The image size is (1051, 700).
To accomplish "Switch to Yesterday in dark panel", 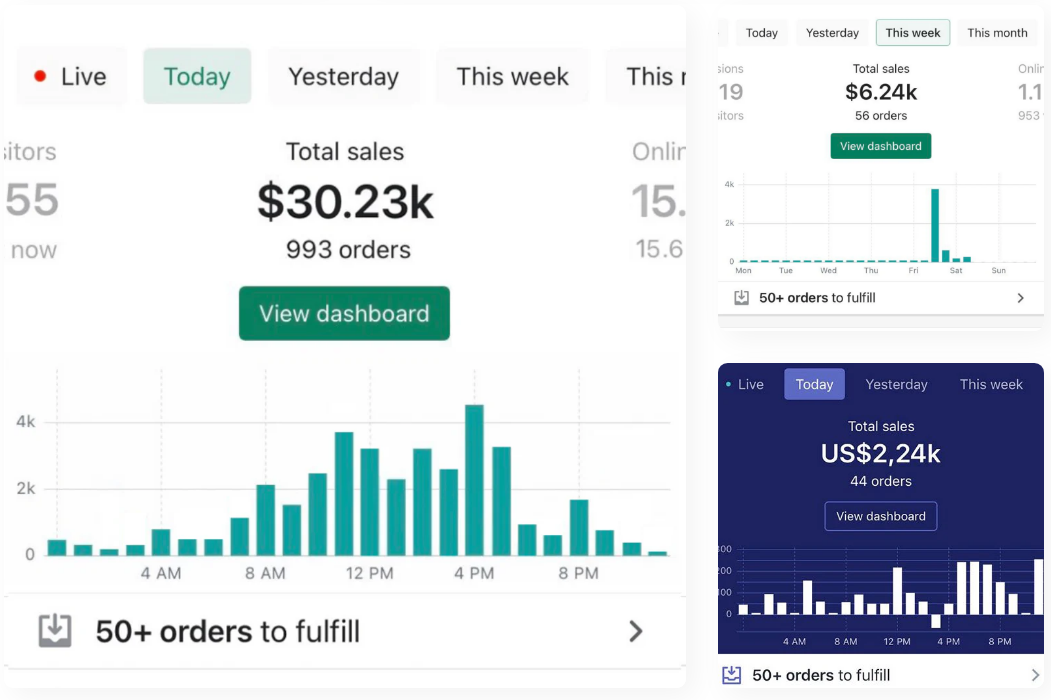I will (896, 384).
